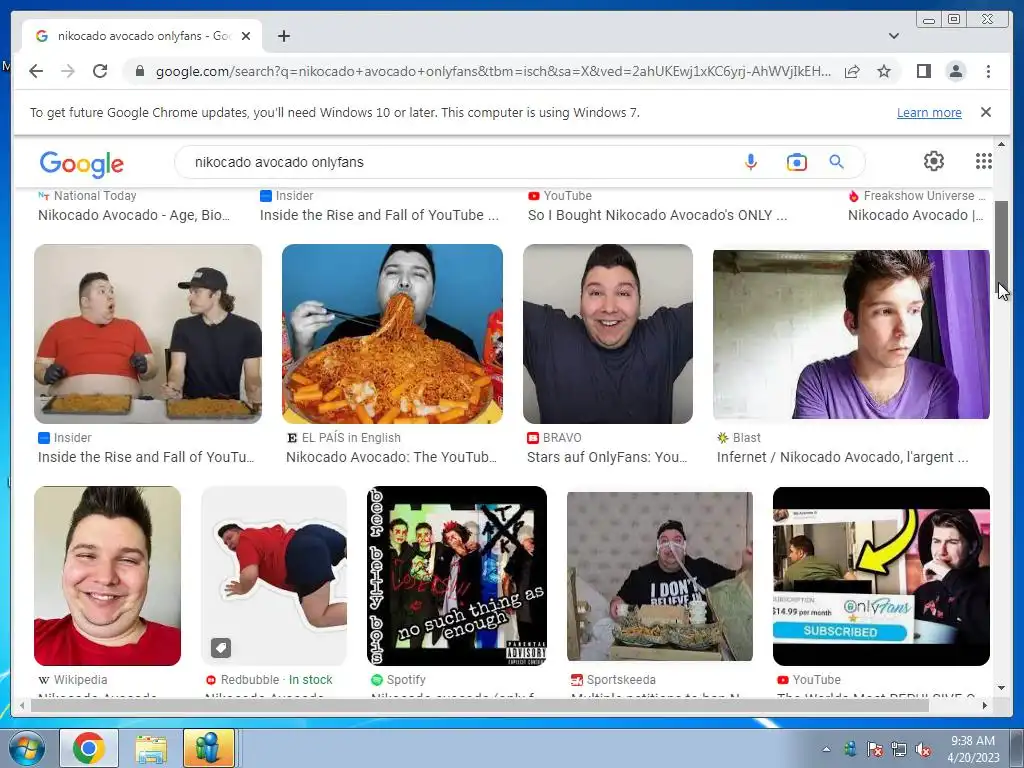Open 'Nikocado Avocado - Age, Bio' result
The height and width of the screenshot is (768, 1024).
pyautogui.click(x=134, y=215)
